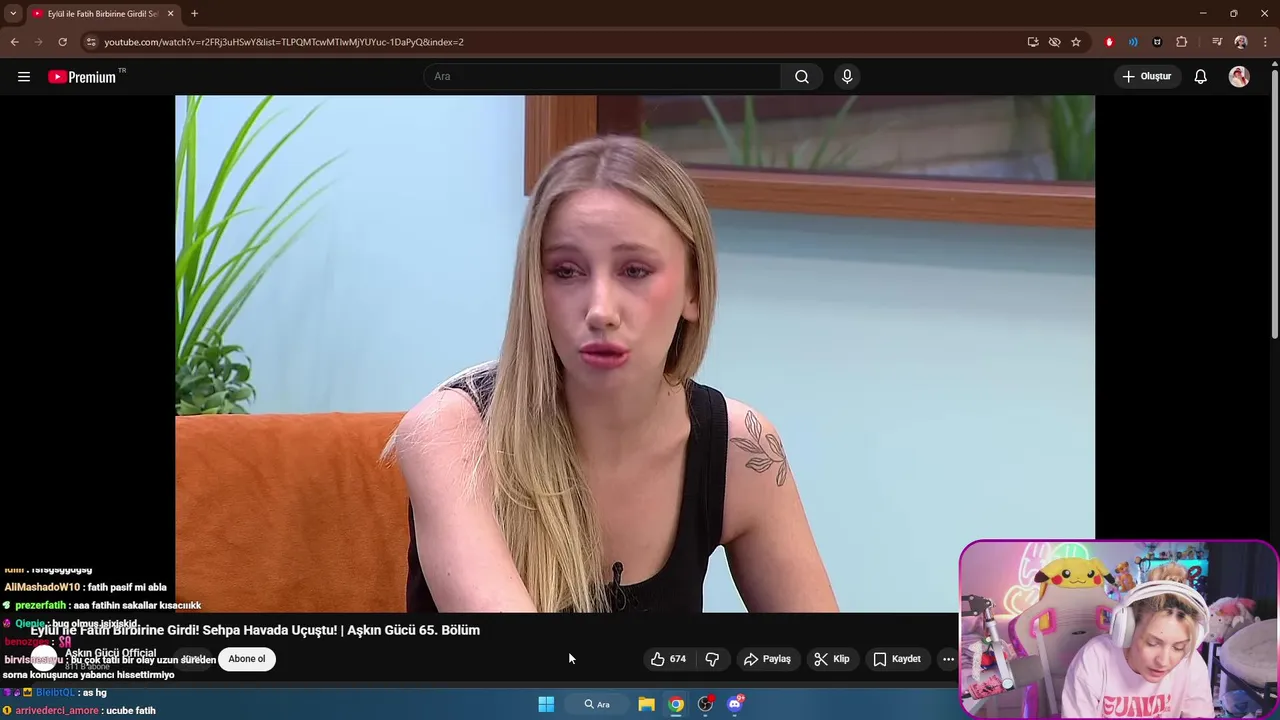Open the Chrome profile avatar
The height and width of the screenshot is (720, 1280).
[1241, 42]
